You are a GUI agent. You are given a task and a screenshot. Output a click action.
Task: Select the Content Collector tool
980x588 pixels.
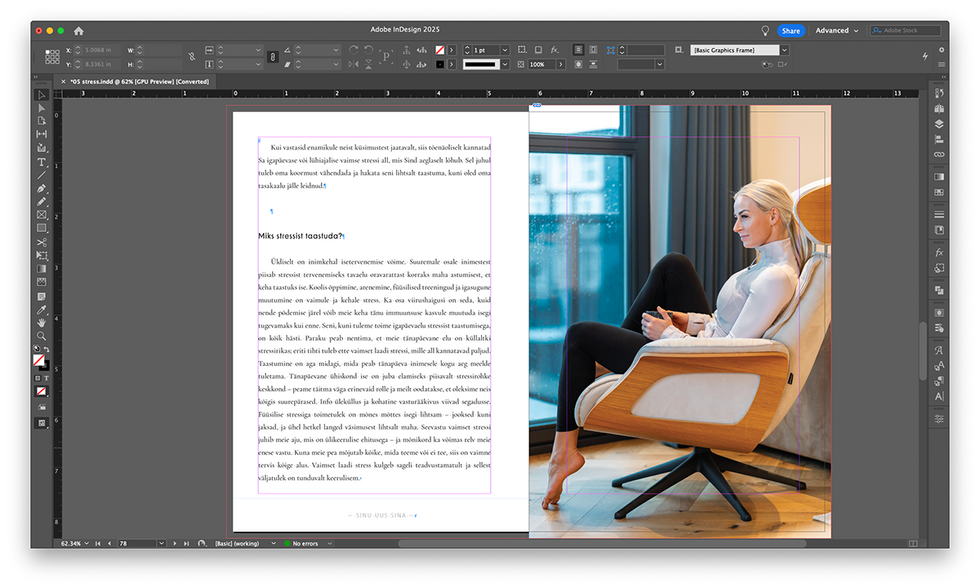[x=41, y=148]
